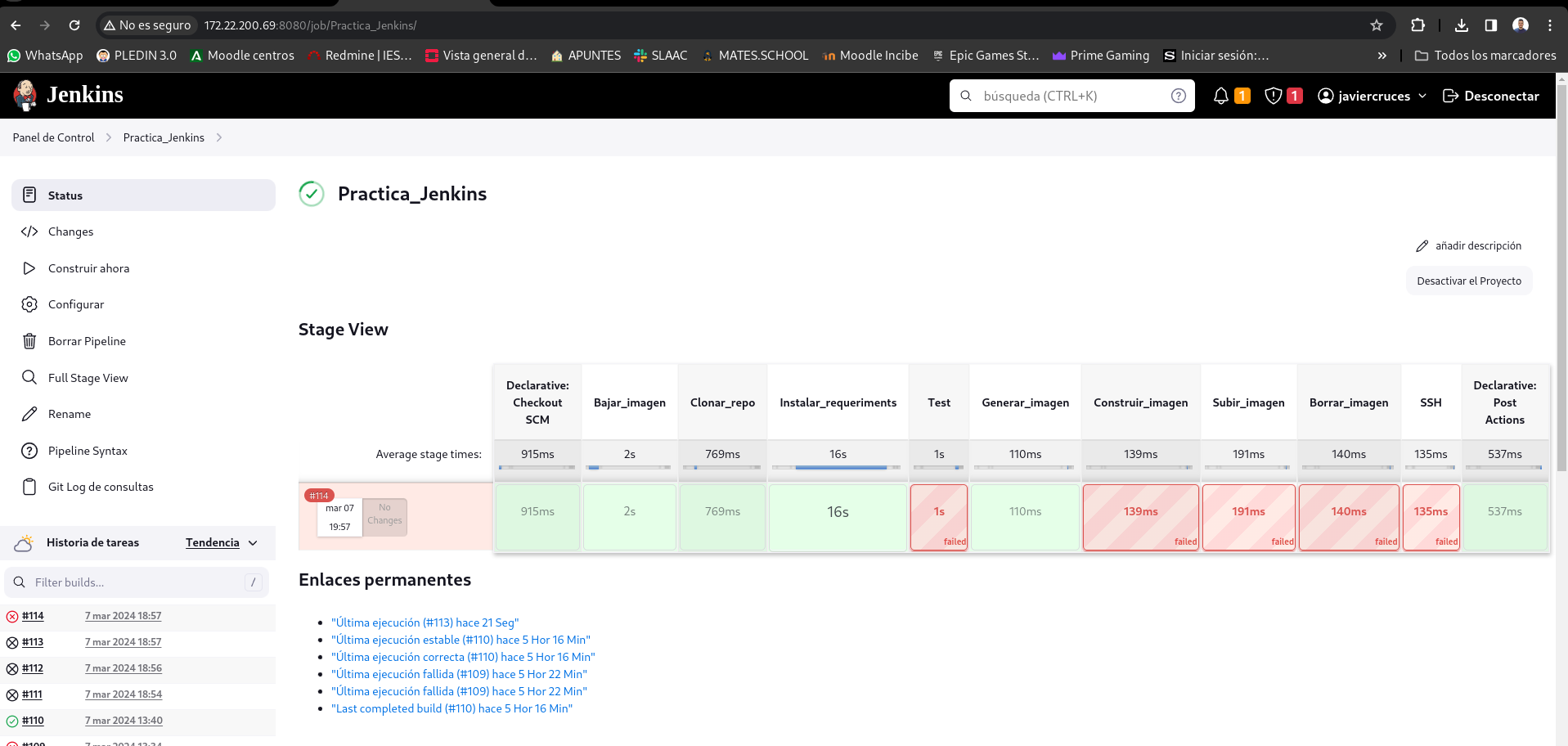This screenshot has width=1568, height=746.
Task: Click the No Changes box for build #114
Action: tap(384, 517)
